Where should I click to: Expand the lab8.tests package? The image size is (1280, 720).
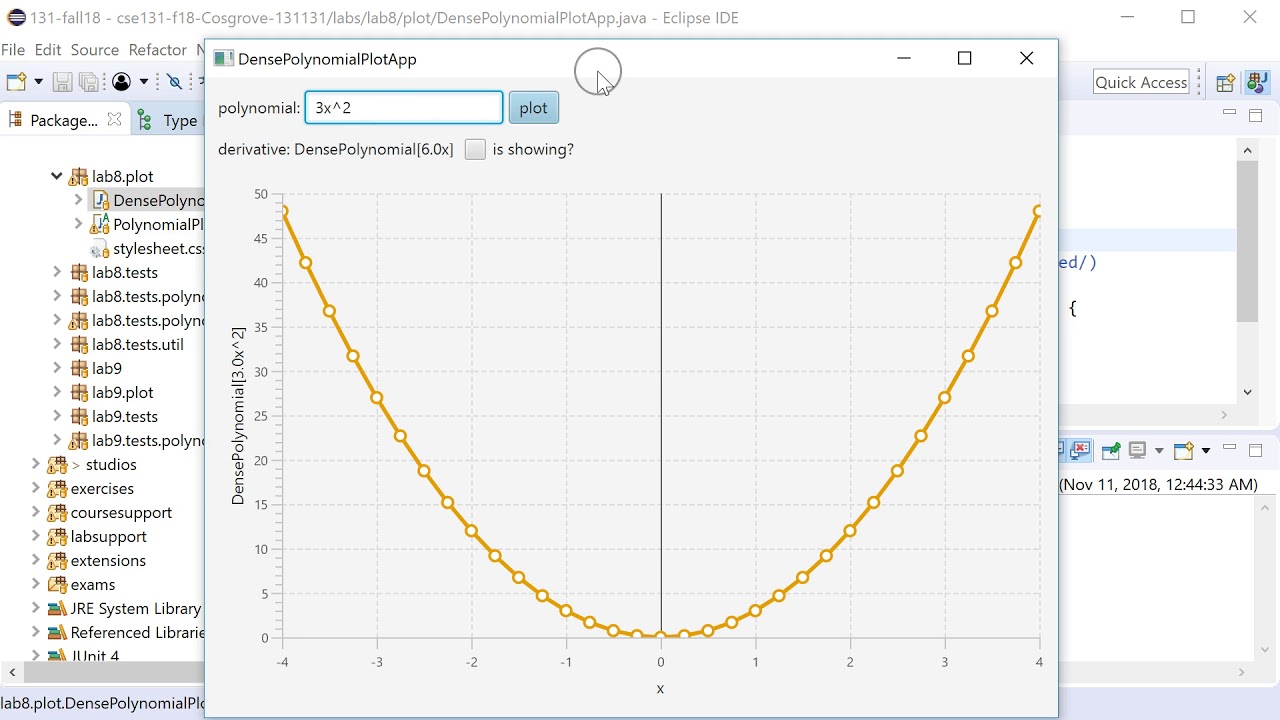pos(57,272)
